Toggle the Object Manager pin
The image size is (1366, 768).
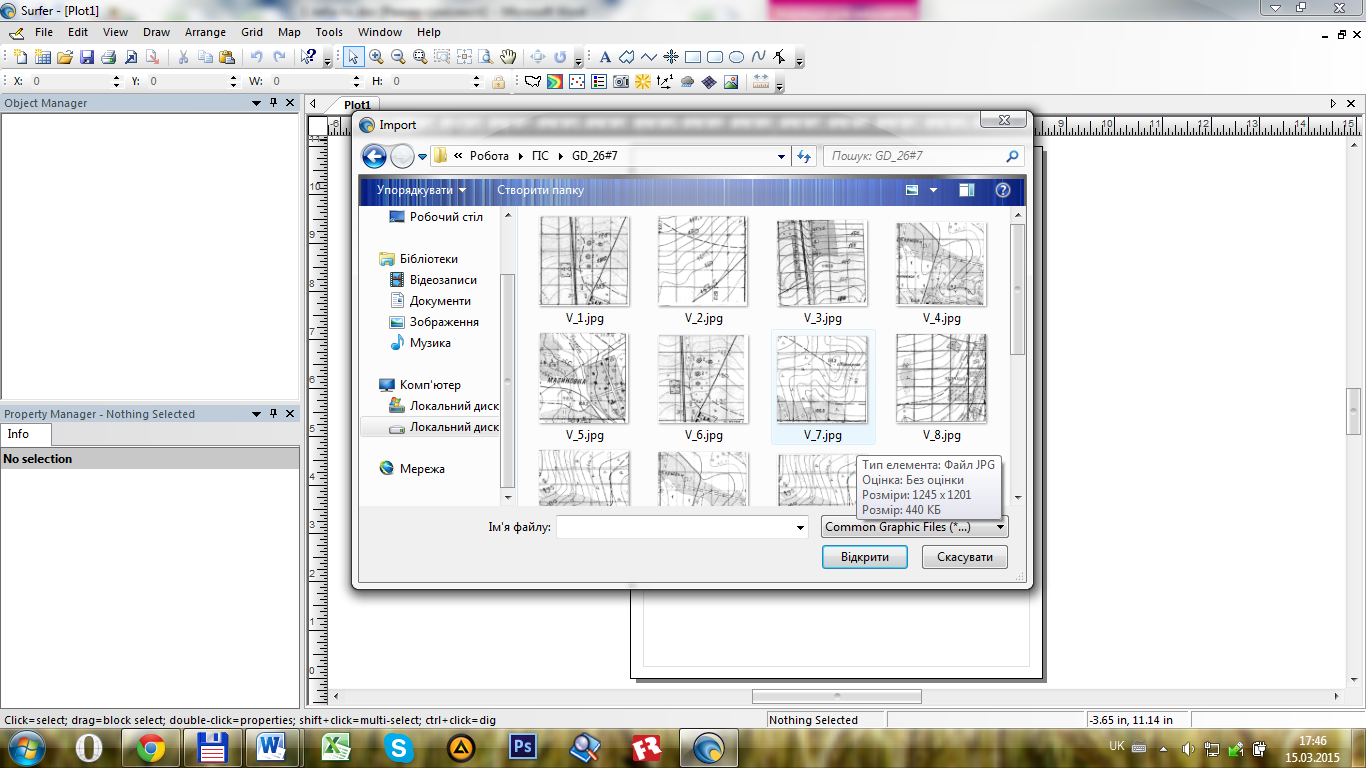[x=273, y=103]
